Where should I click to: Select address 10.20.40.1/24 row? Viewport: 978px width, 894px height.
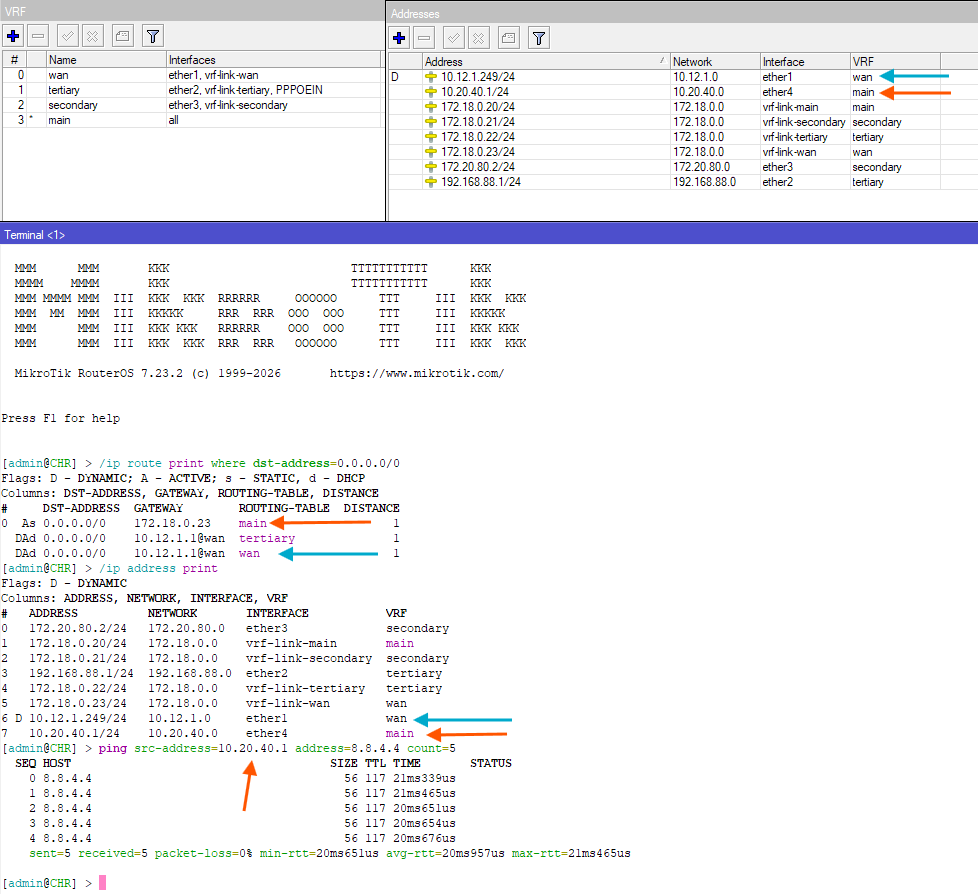(683, 92)
